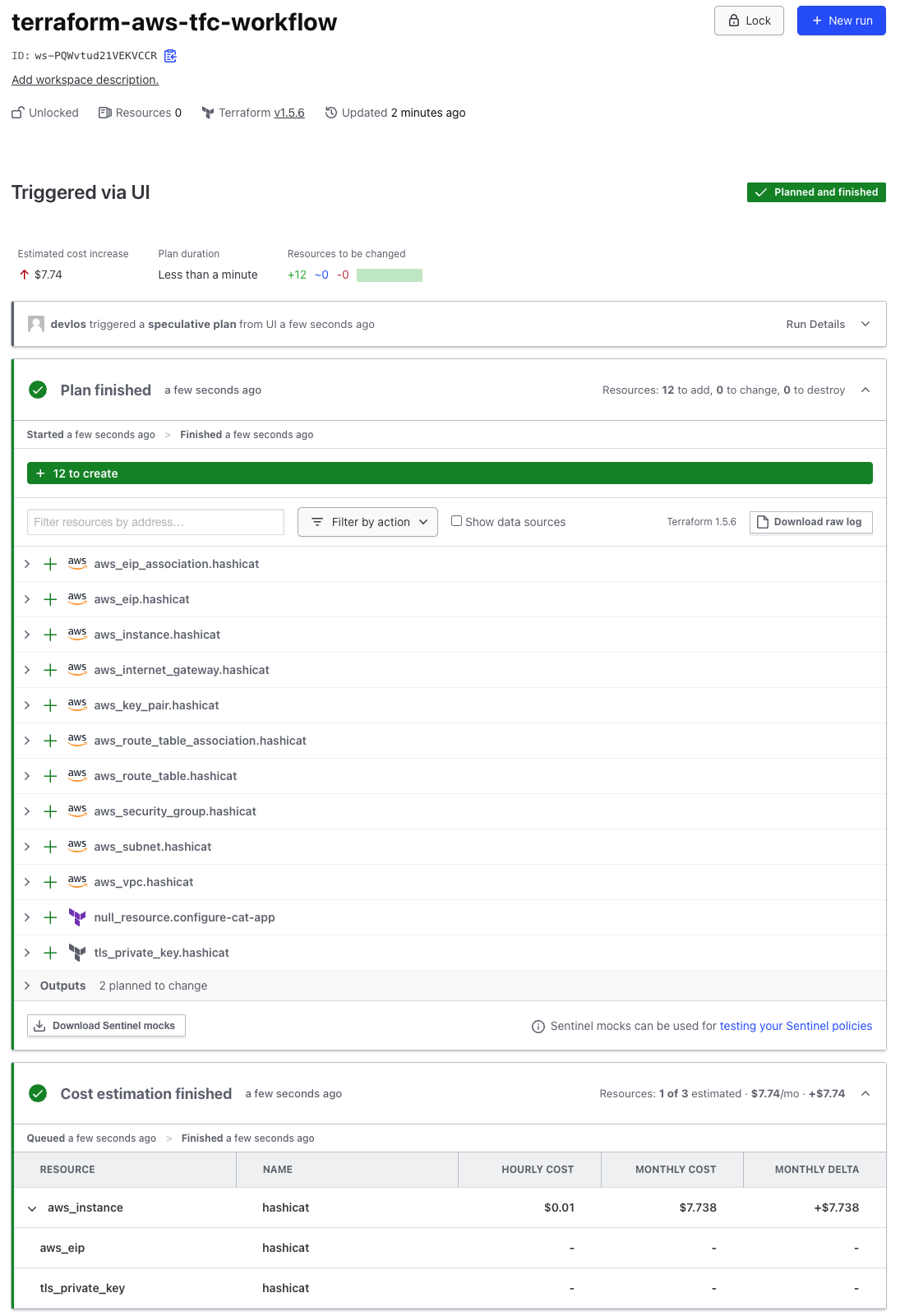This screenshot has height=1316, width=900.
Task: Focus Filter resources by address field
Action: click(155, 522)
